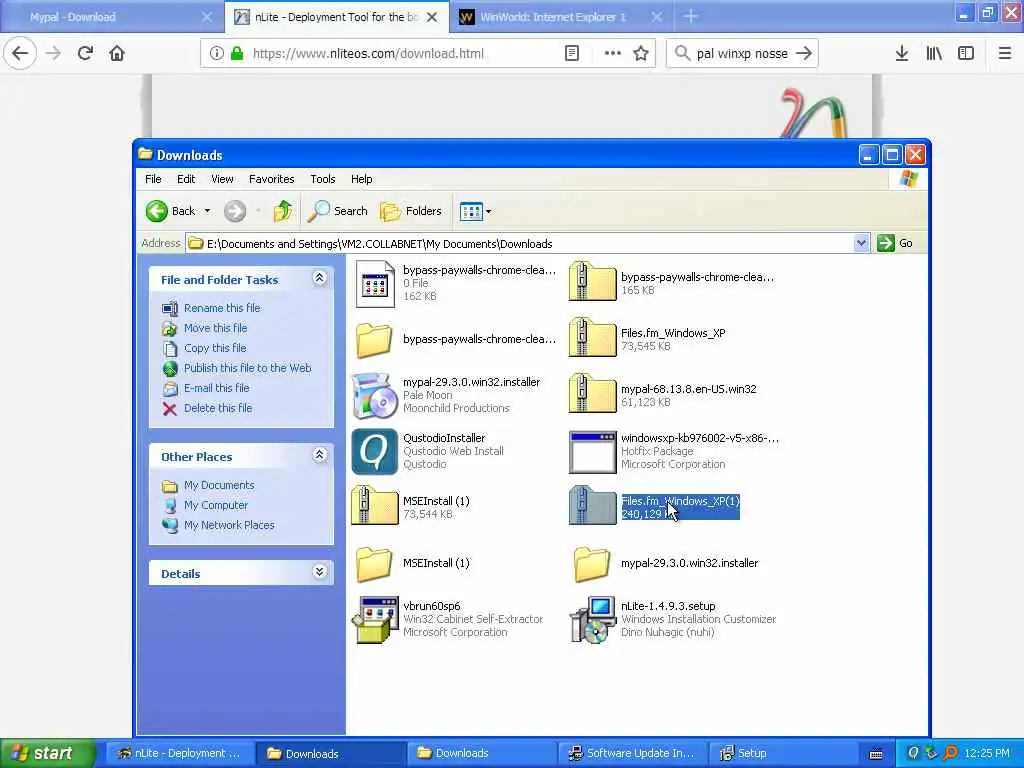This screenshot has height=768, width=1024.
Task: Reload the nLite page in Firefox
Action: coord(85,53)
